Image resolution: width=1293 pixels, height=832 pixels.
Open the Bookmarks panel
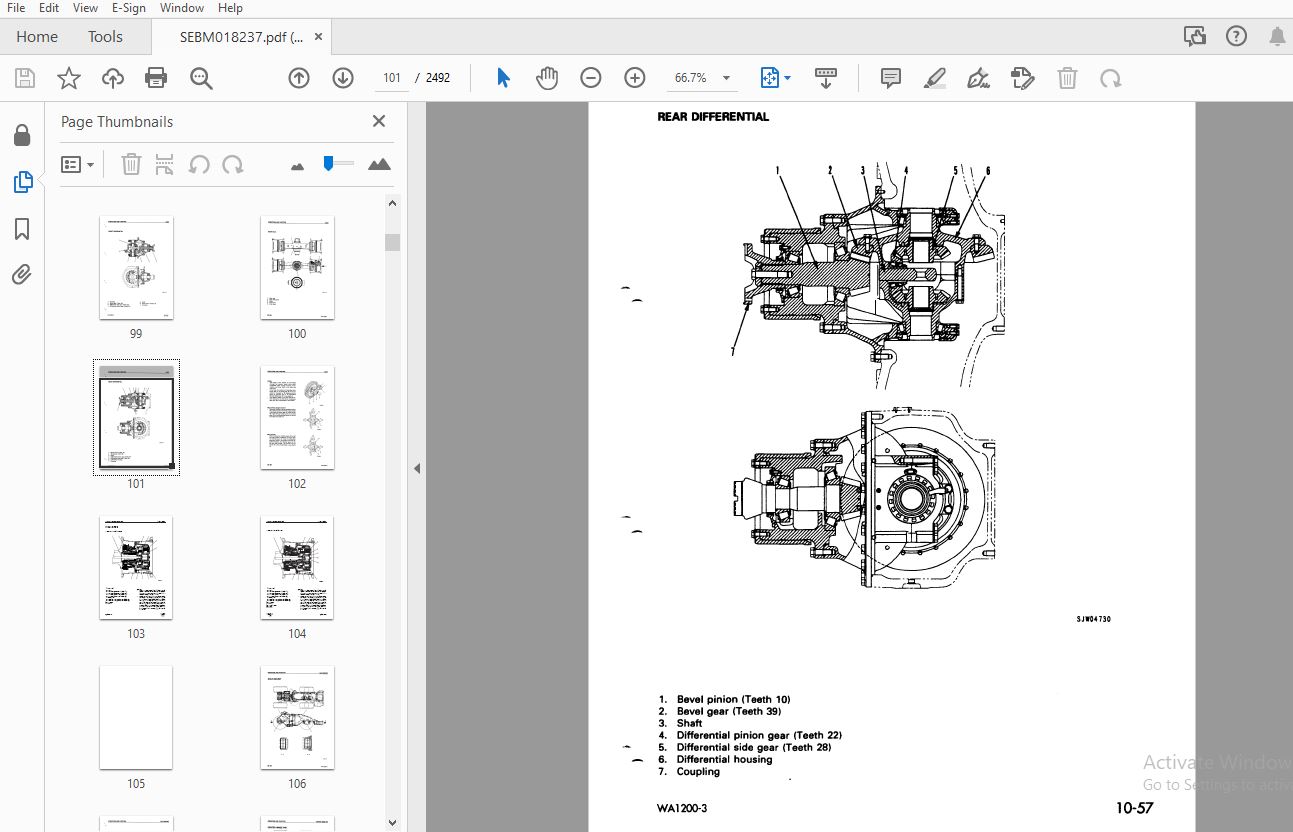point(22,229)
